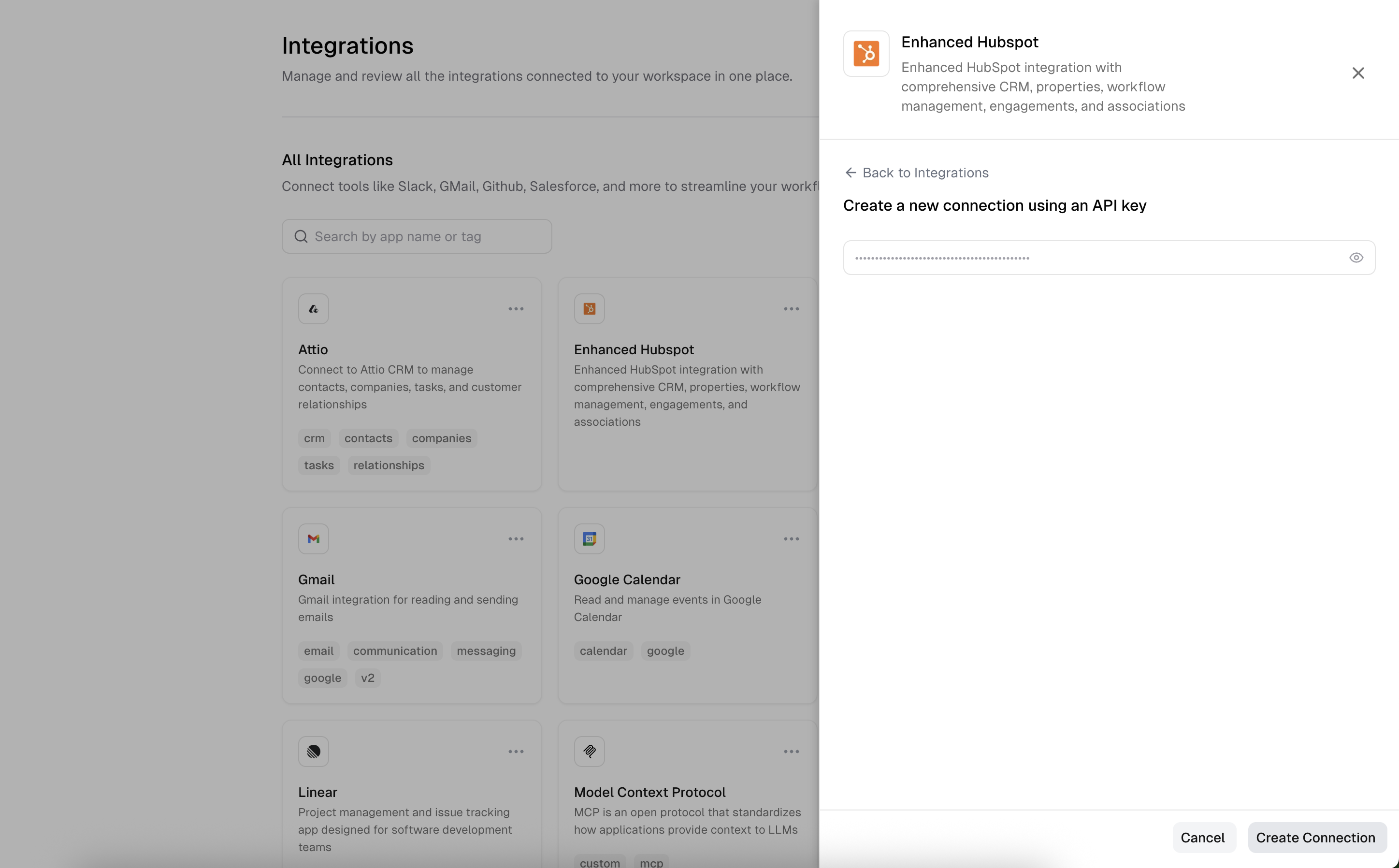Open the Google Calendar card three-dot menu

click(791, 538)
